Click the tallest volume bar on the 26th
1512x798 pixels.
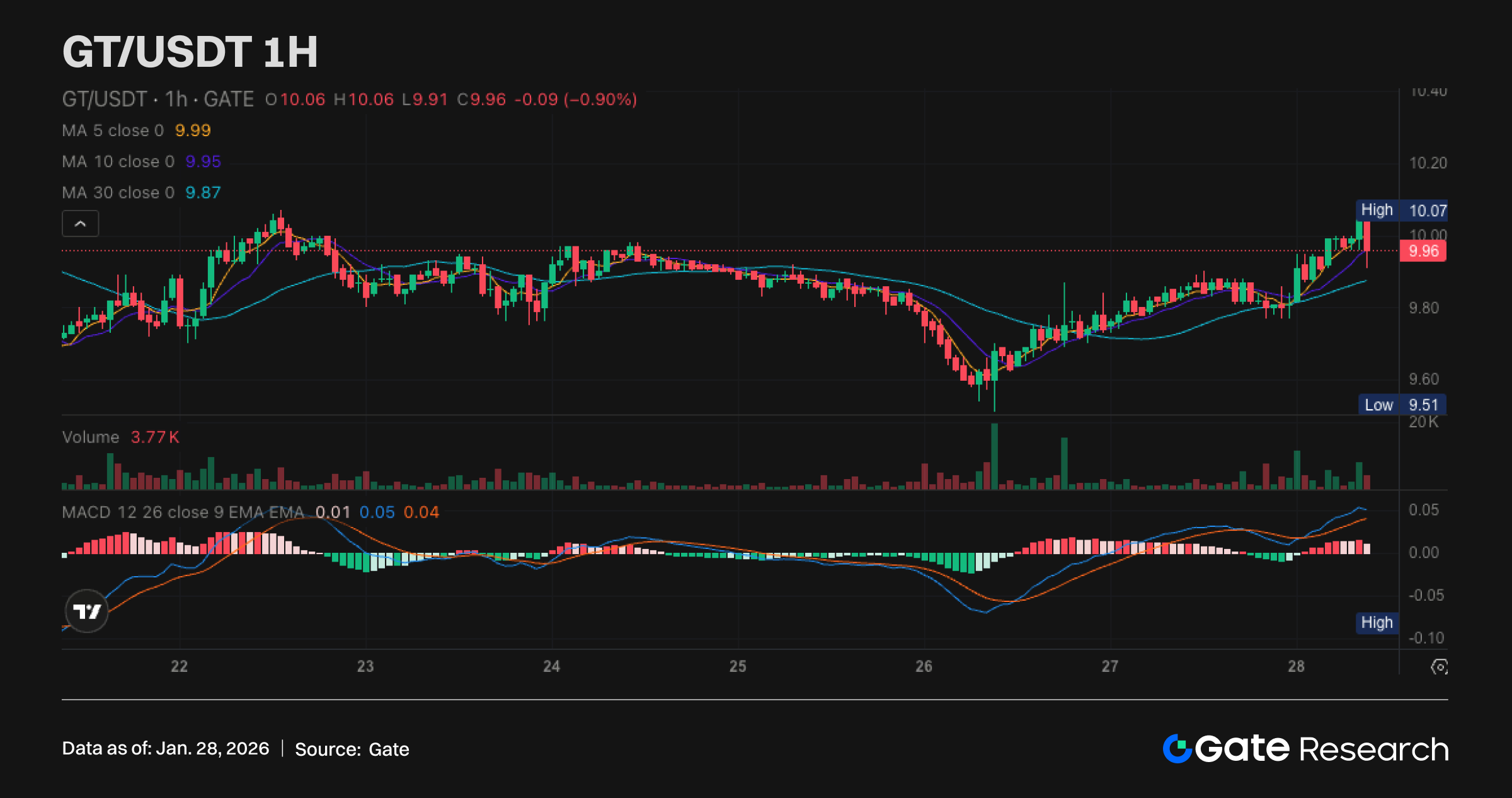tap(994, 456)
